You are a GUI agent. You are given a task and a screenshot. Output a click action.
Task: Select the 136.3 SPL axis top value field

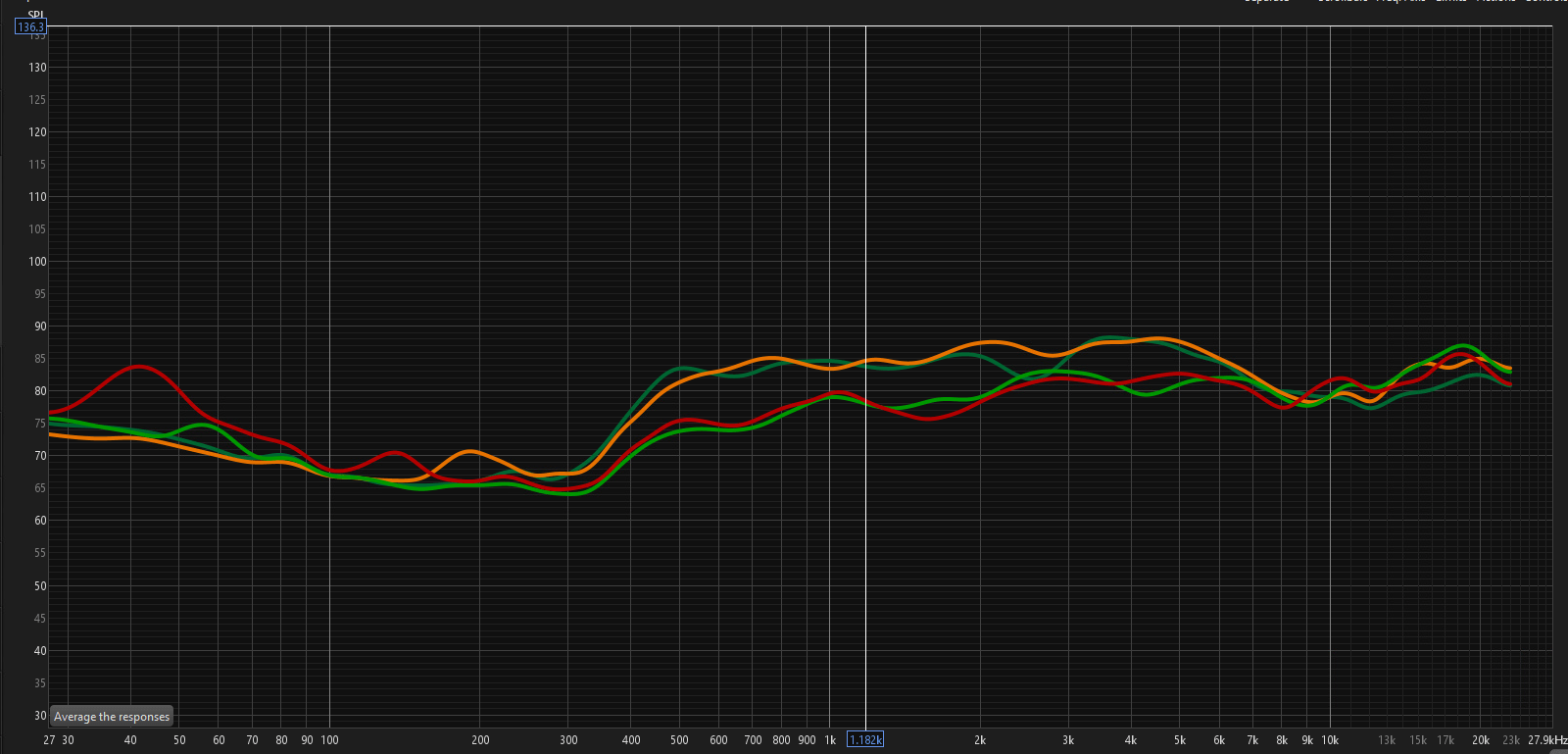click(x=30, y=26)
